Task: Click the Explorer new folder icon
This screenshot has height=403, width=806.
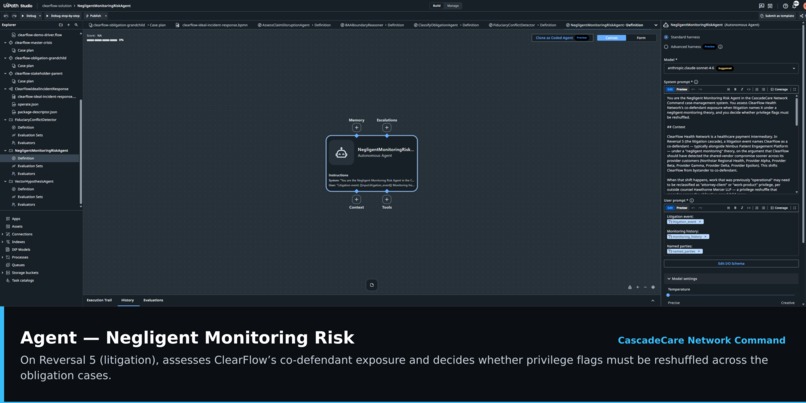Action: tap(61, 25)
